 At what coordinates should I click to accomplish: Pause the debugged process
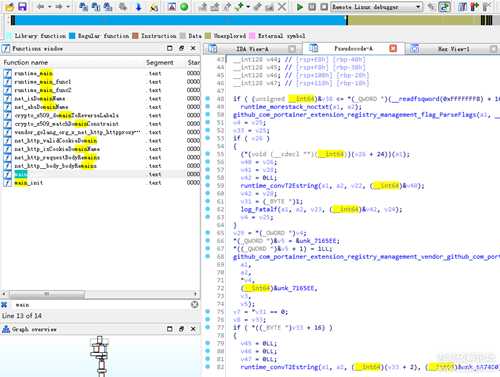coord(312,7)
